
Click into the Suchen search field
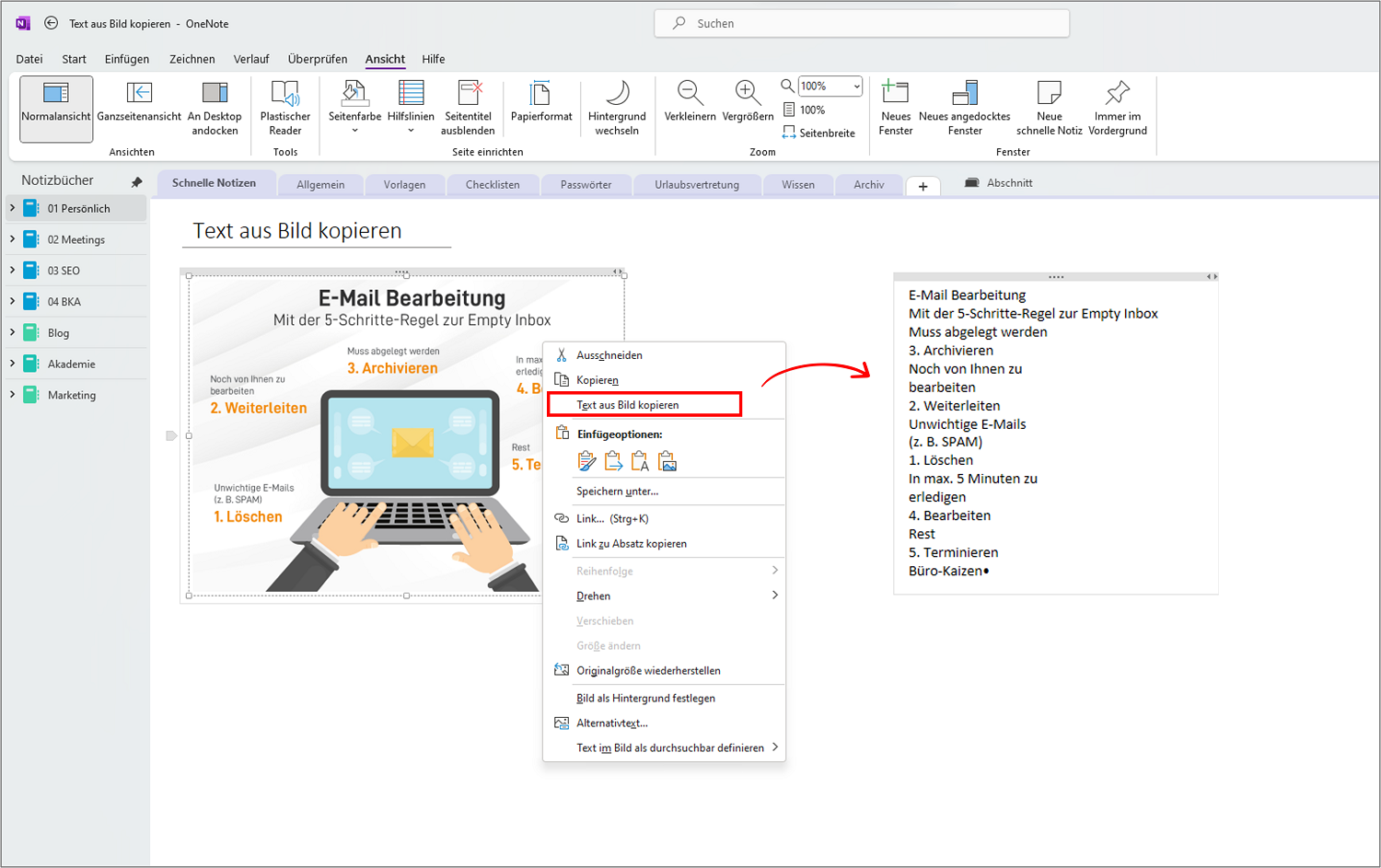click(862, 23)
